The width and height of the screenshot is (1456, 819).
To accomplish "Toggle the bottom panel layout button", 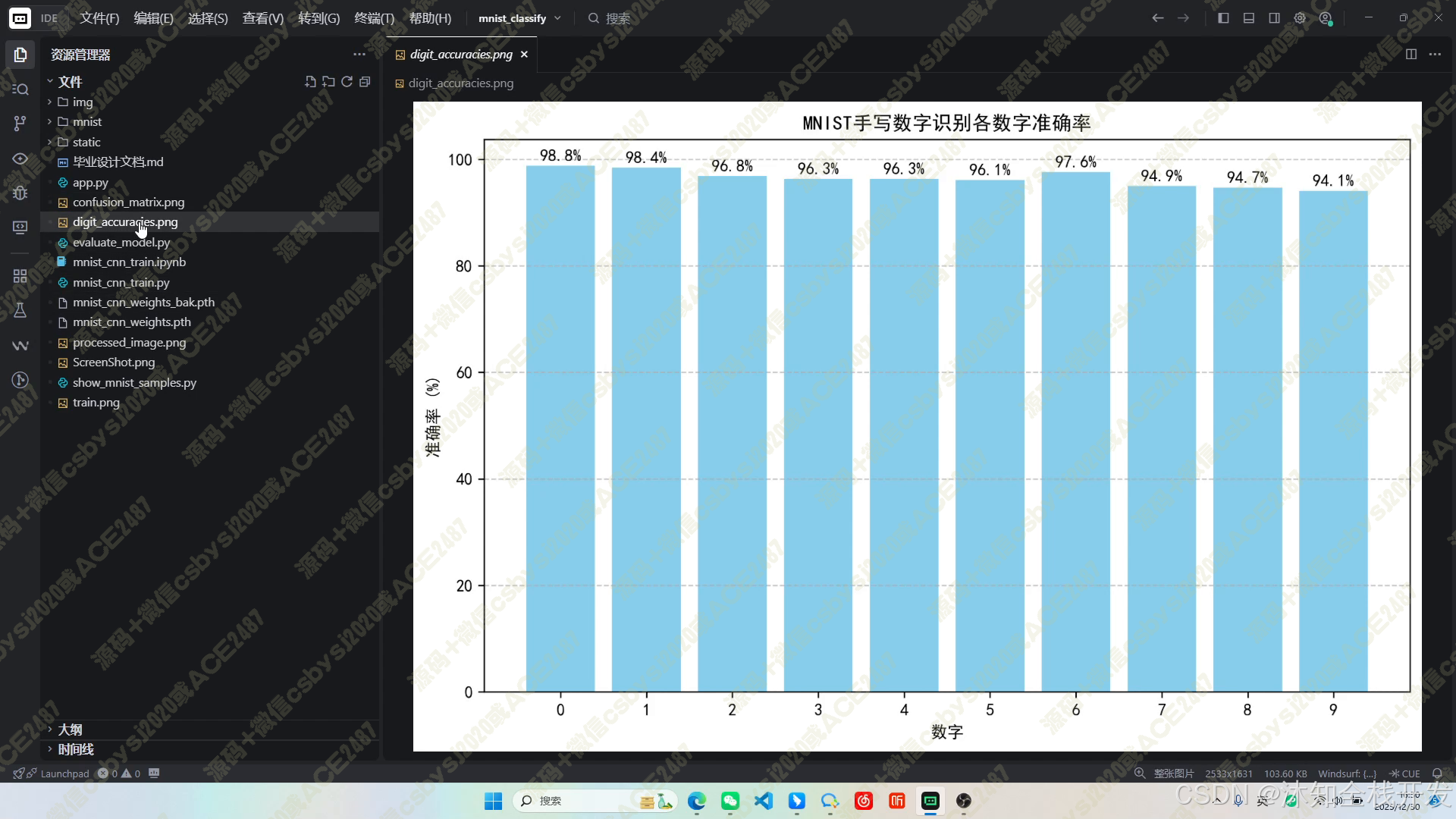I will tap(1249, 18).
